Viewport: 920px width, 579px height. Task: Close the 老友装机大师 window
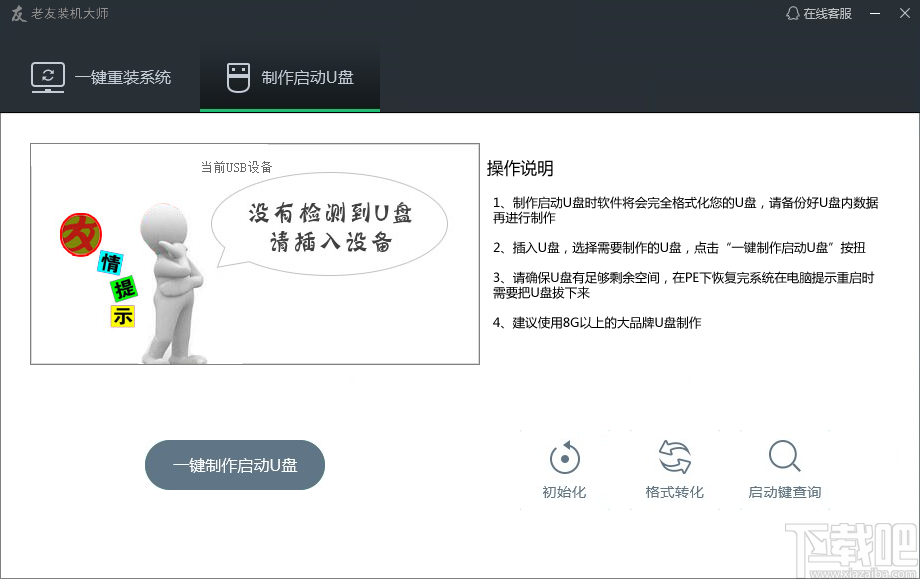(x=903, y=14)
